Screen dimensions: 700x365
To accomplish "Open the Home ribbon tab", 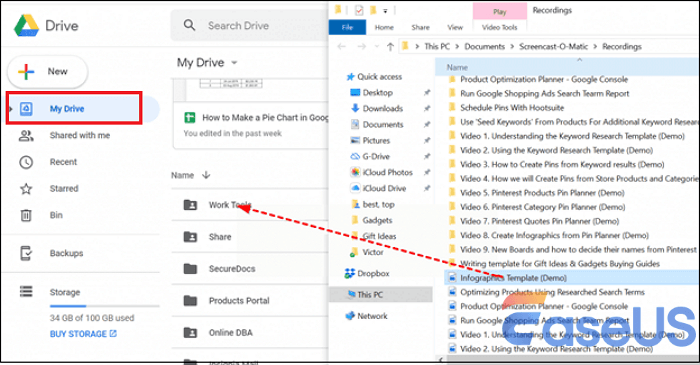I will pyautogui.click(x=384, y=27).
